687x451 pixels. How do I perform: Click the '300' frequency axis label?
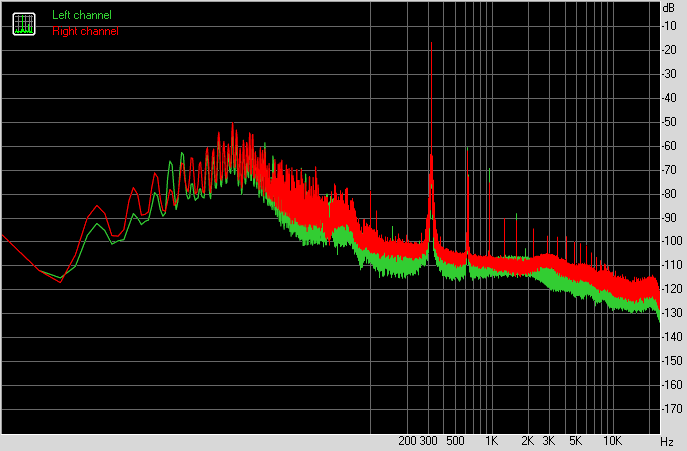428,441
